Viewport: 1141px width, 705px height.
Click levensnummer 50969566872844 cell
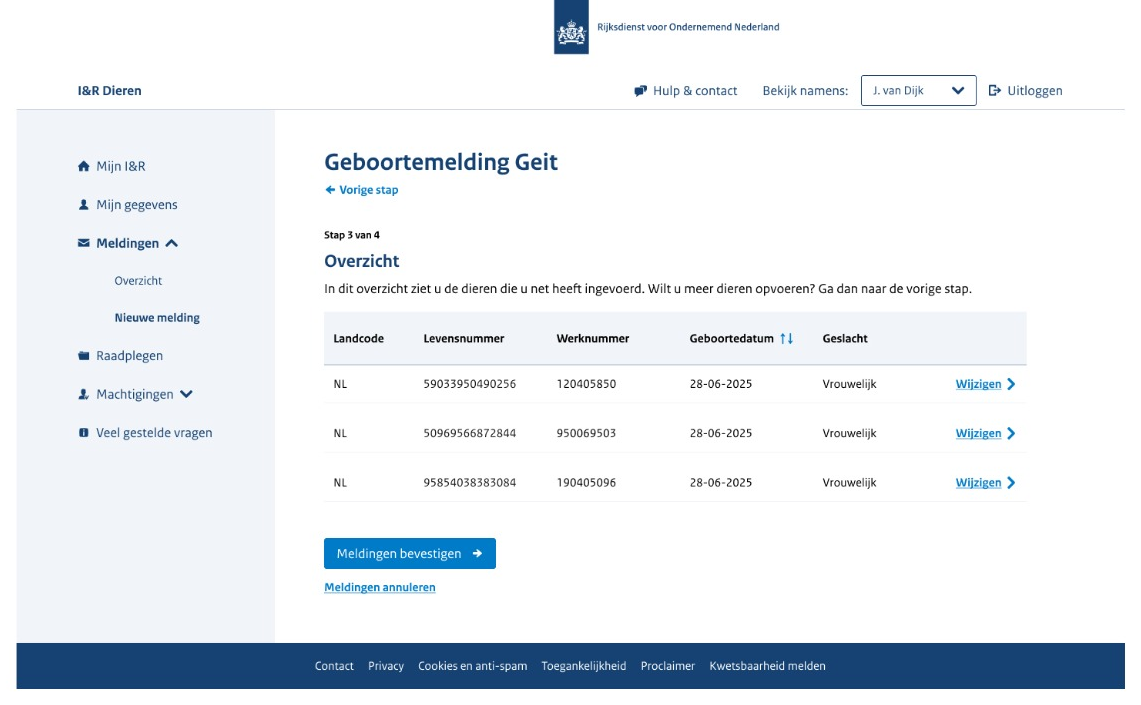point(469,434)
